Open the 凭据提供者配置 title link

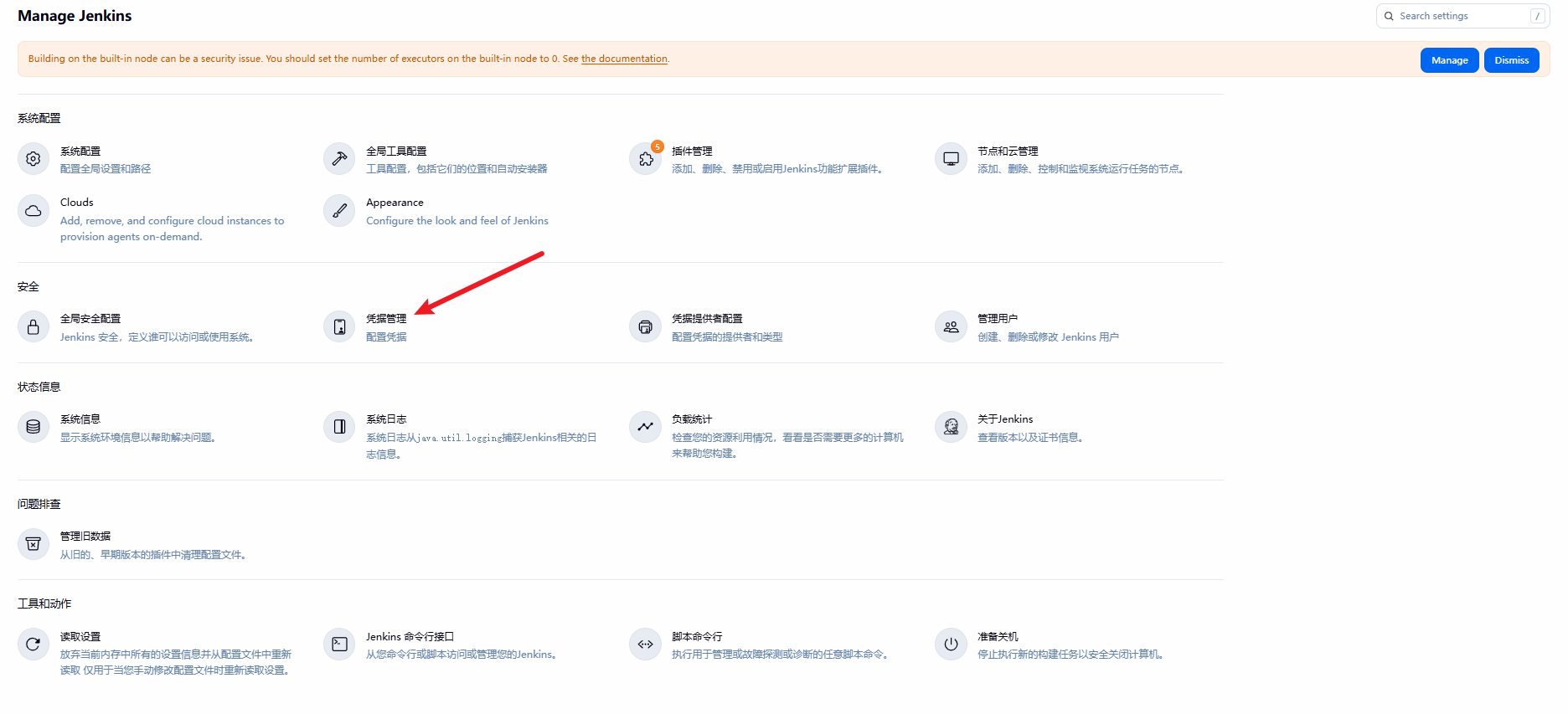[x=707, y=319]
